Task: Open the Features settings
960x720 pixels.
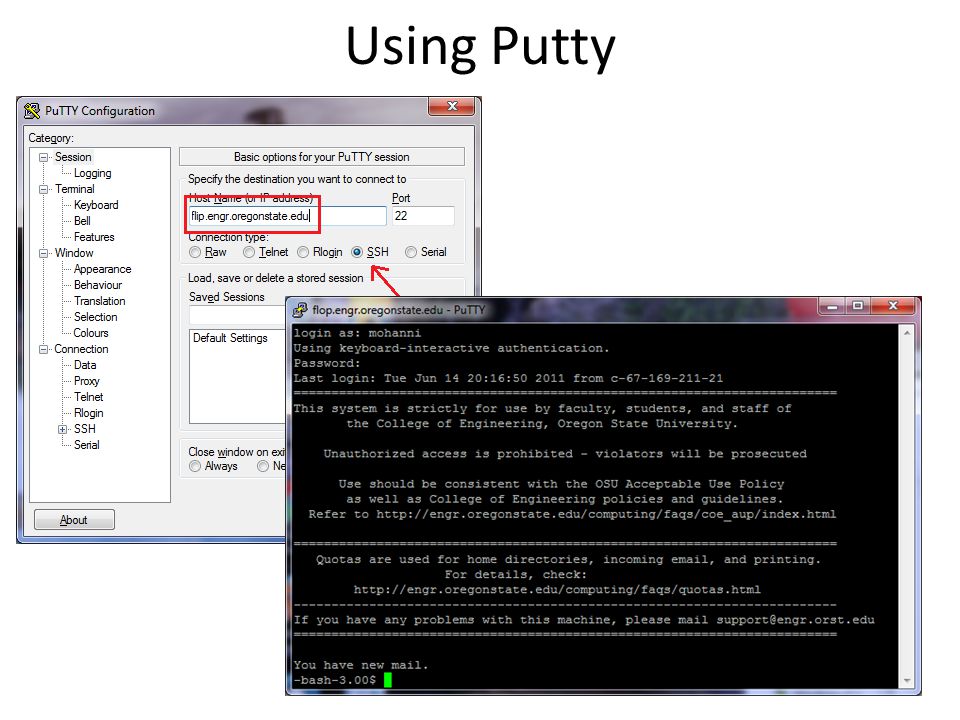Action: click(94, 237)
